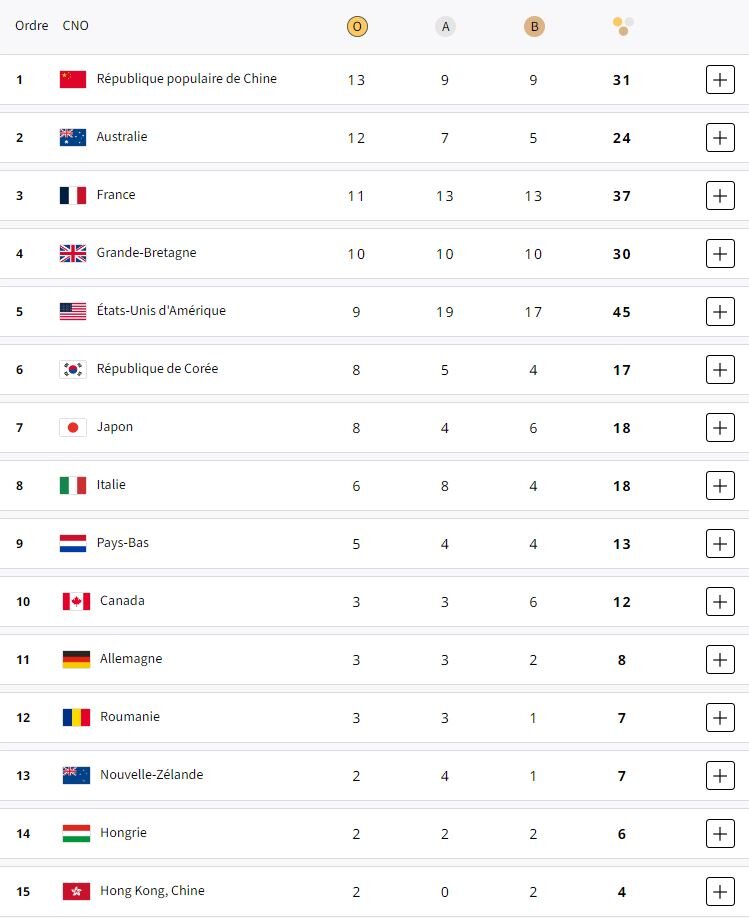Open the plus button for Italie

click(720, 485)
